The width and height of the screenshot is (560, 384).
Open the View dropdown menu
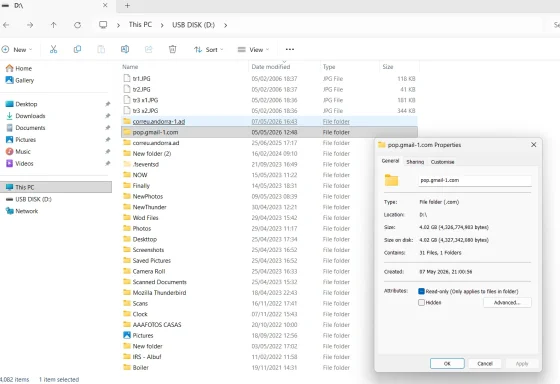coord(253,50)
